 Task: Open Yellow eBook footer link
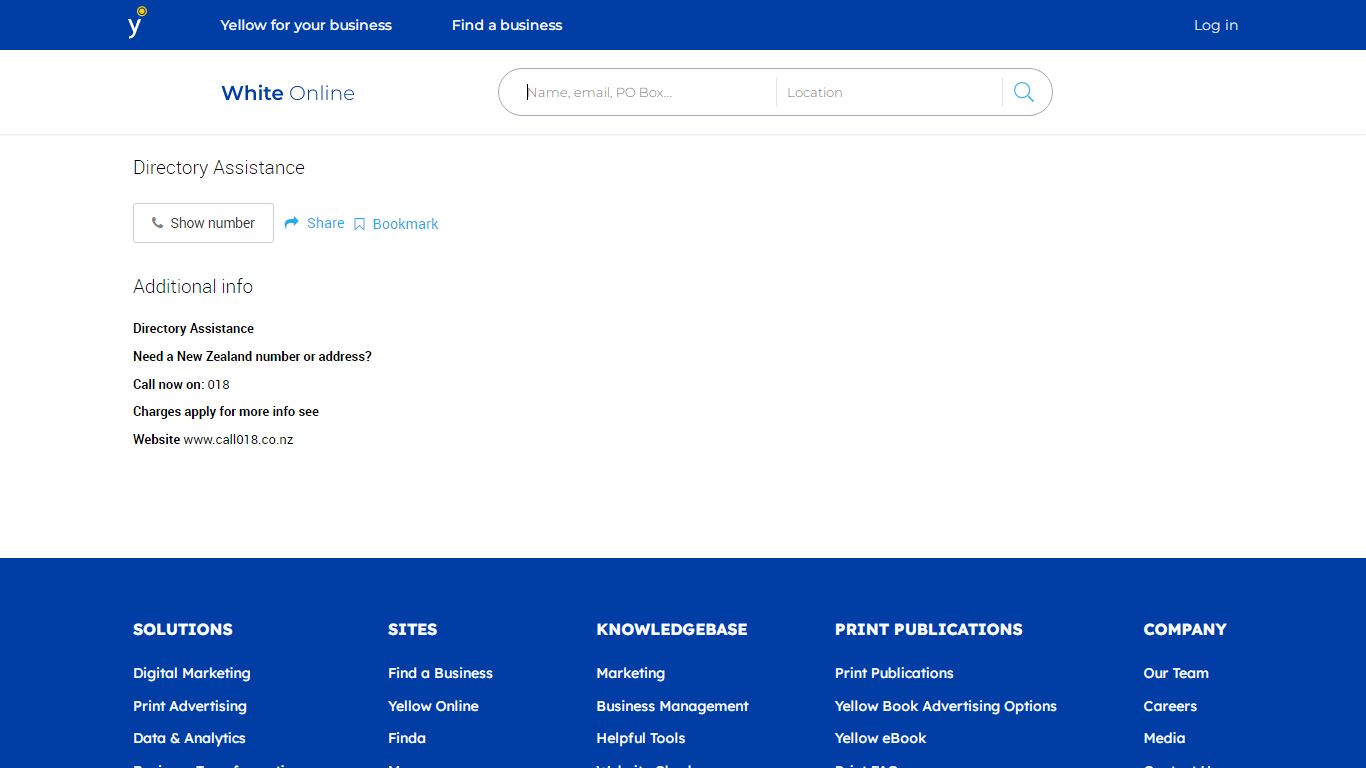click(x=881, y=738)
